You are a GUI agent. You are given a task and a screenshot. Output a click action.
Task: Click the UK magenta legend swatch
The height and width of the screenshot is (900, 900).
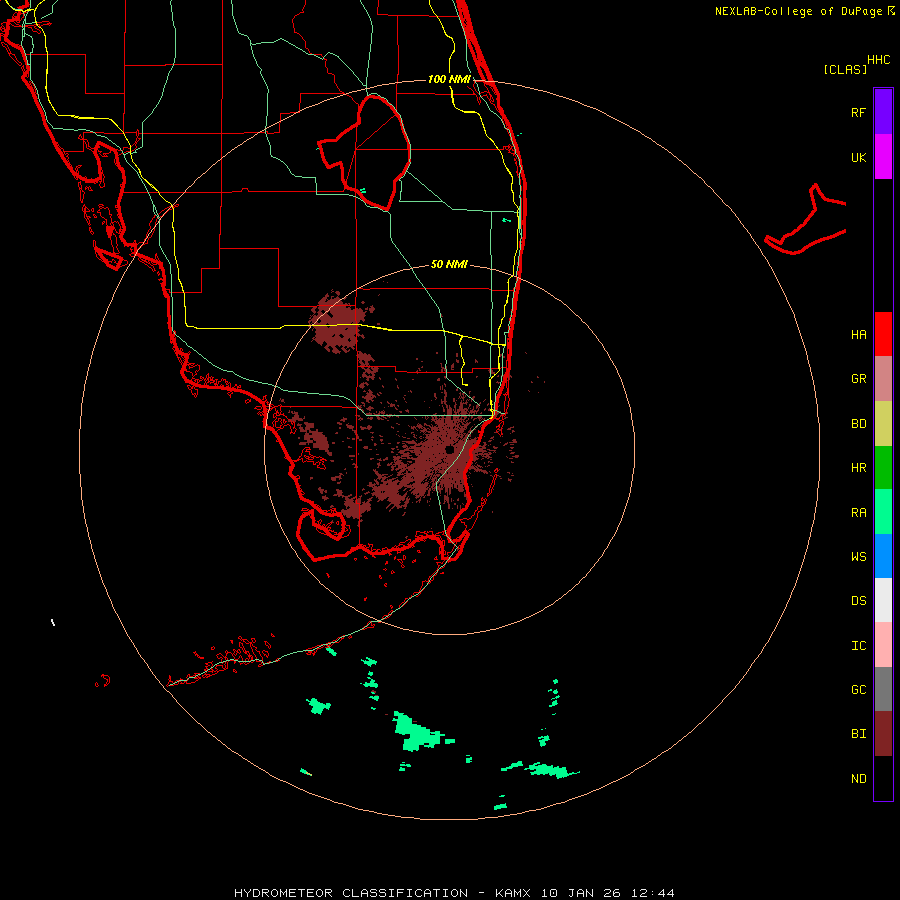(883, 156)
